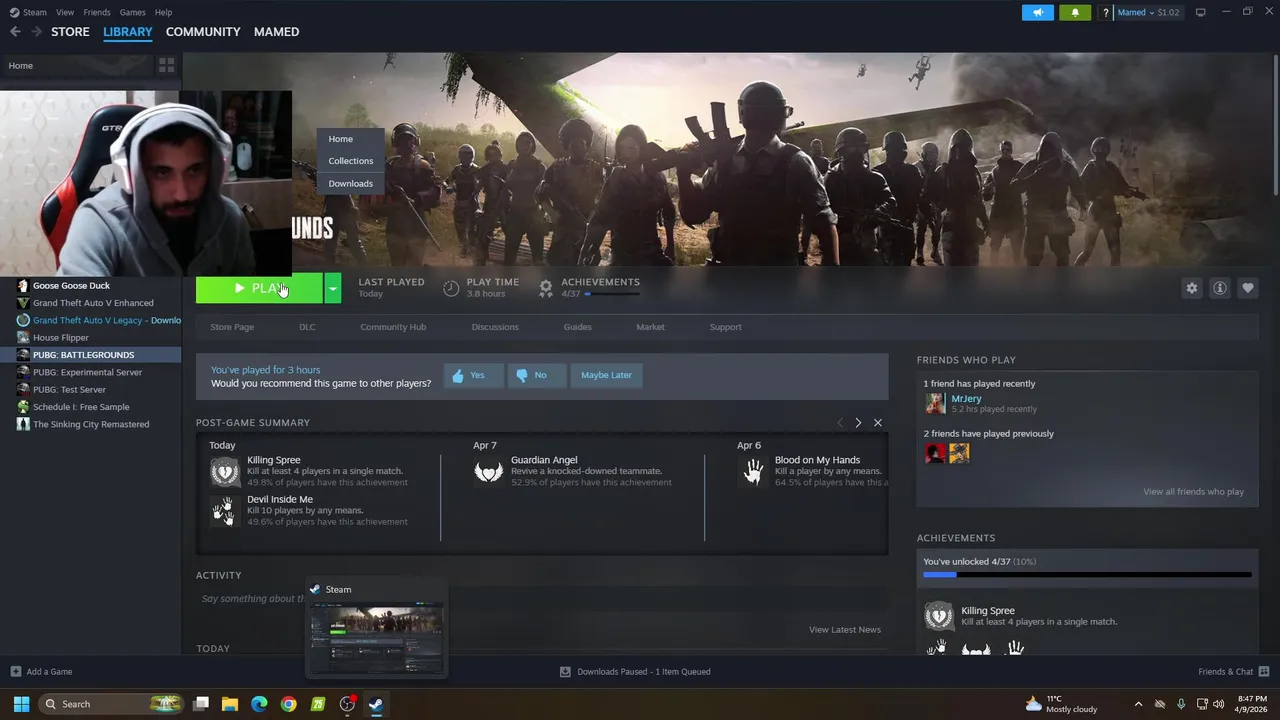Viewport: 1280px width, 720px height.
Task: Close the post-game summary with X
Action: pos(878,423)
